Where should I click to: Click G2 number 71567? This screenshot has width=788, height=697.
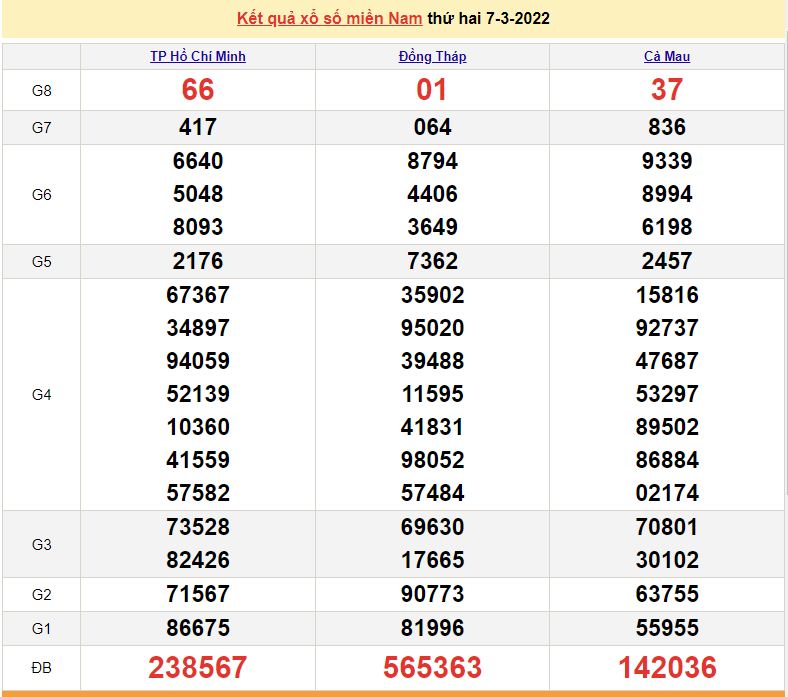click(x=198, y=594)
